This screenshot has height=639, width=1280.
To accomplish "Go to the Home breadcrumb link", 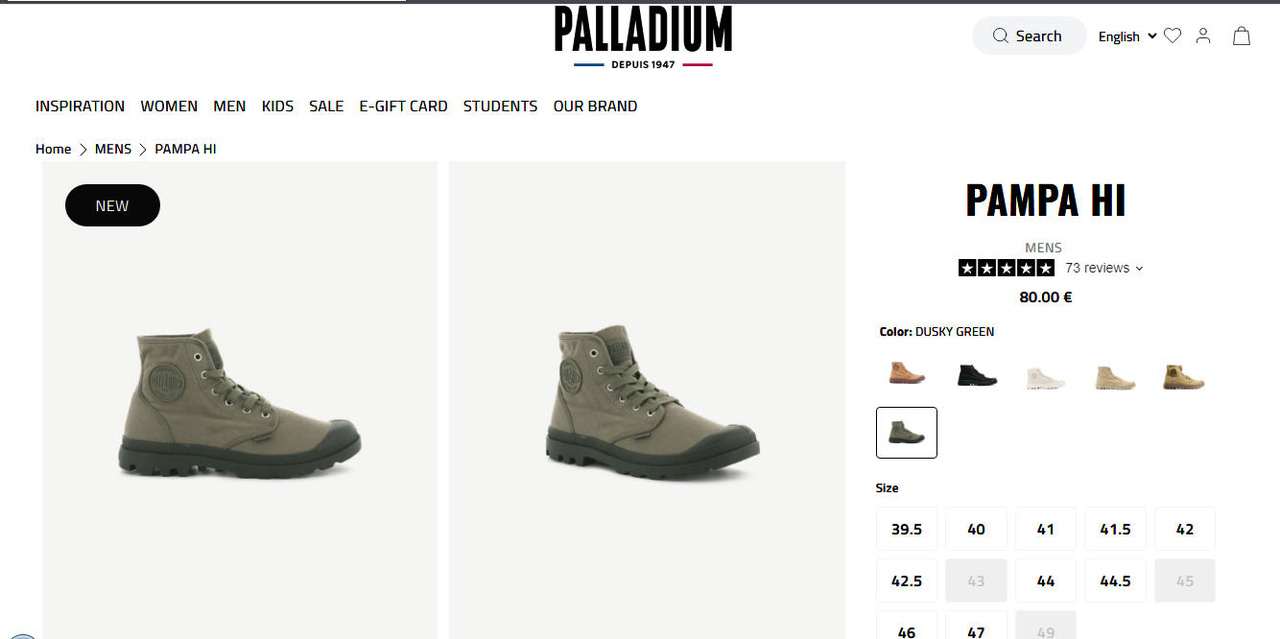I will pyautogui.click(x=53, y=149).
